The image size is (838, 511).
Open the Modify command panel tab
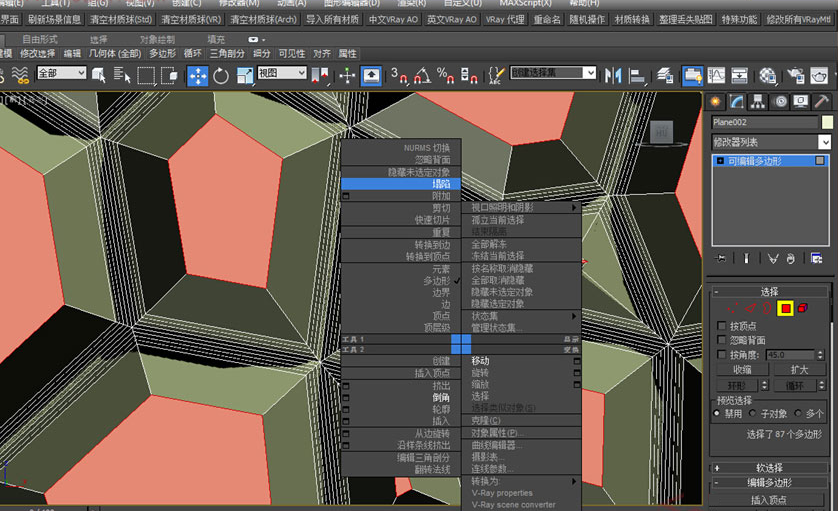[736, 102]
